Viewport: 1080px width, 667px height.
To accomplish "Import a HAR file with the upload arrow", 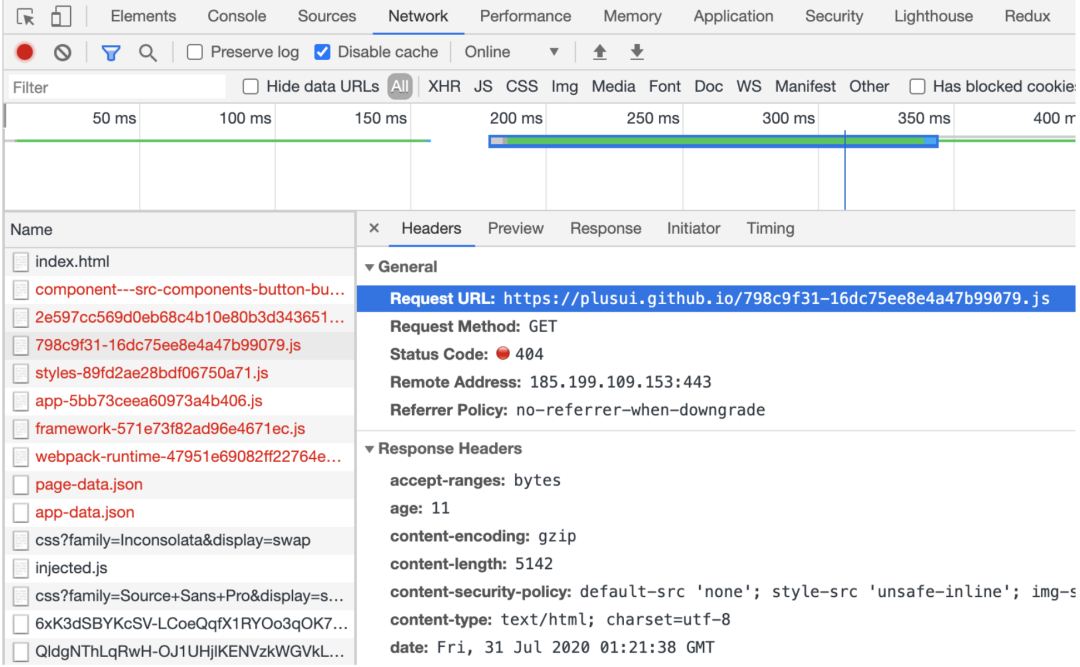I will (x=600, y=52).
